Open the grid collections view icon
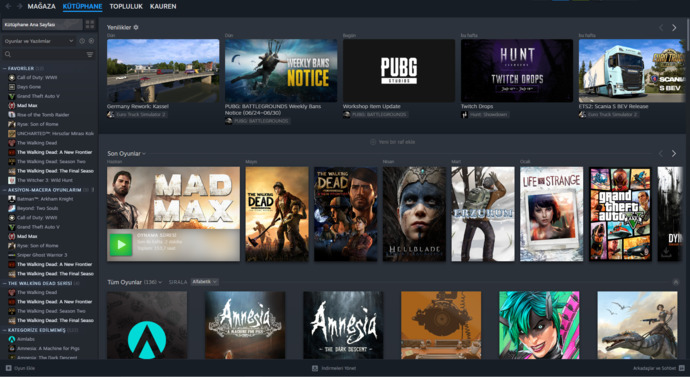Screen dimensions: 690x377 point(90,25)
